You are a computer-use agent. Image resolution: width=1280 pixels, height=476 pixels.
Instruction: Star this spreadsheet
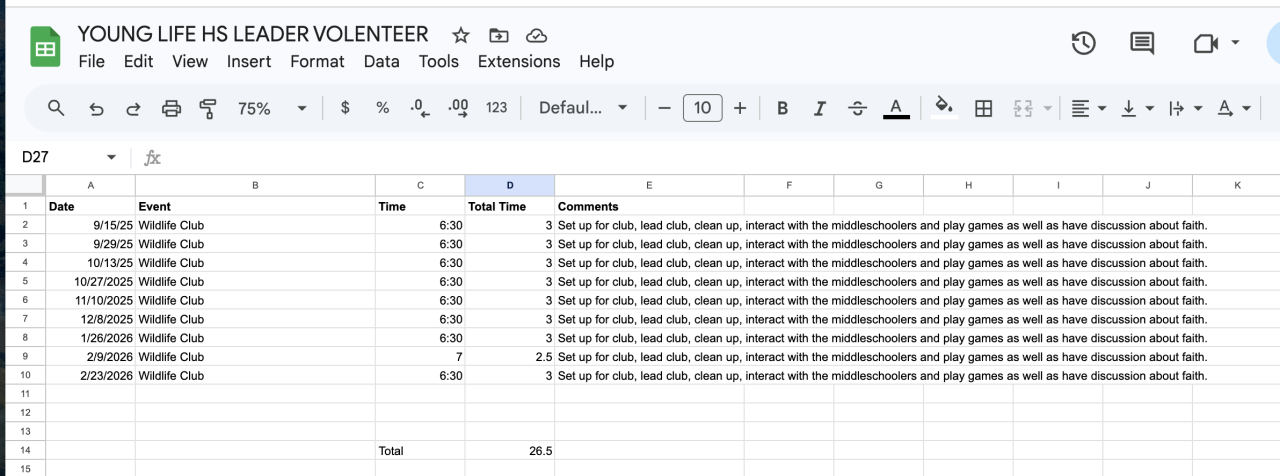pos(460,35)
